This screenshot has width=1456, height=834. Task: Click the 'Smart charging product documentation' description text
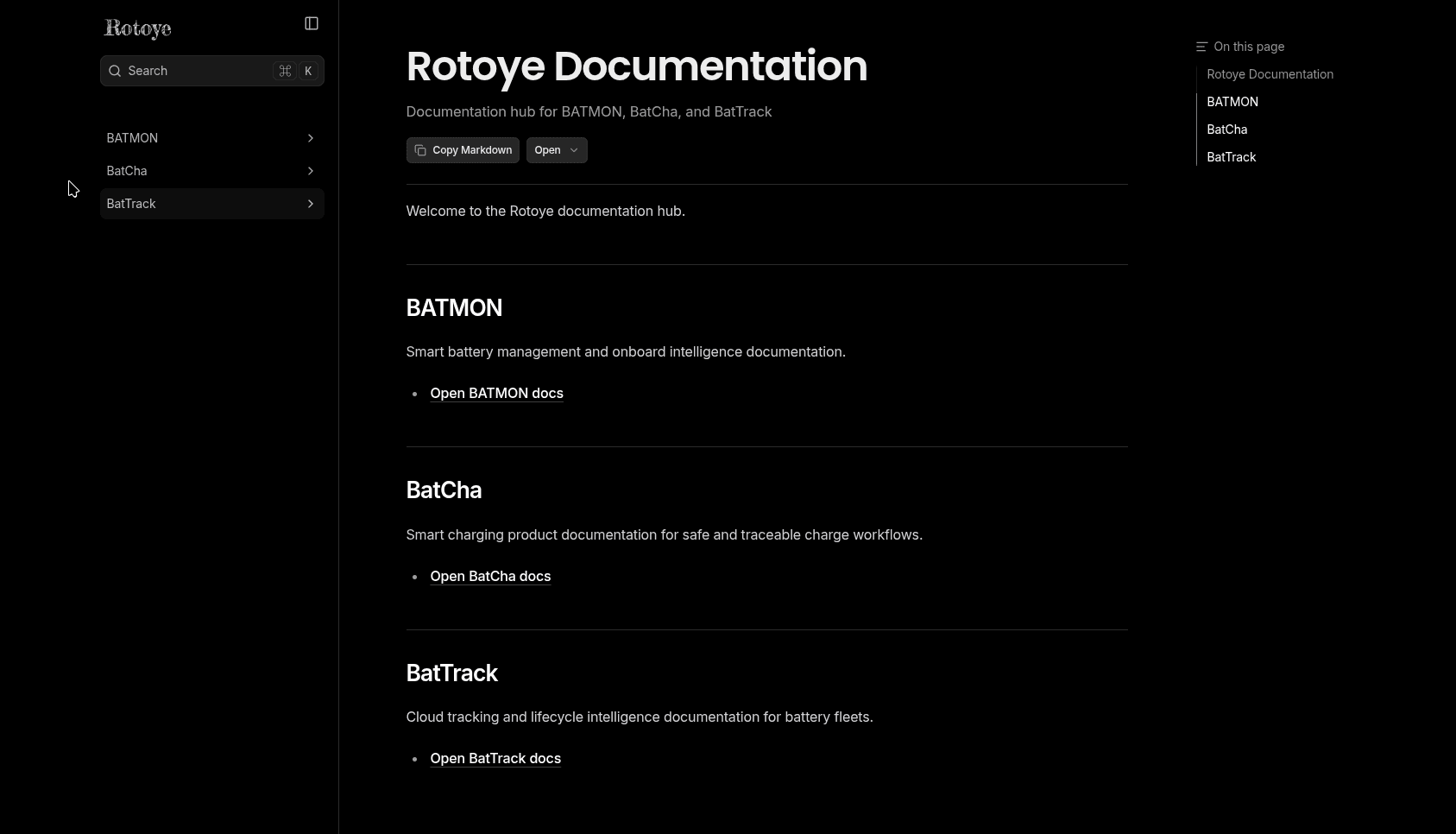click(x=665, y=535)
